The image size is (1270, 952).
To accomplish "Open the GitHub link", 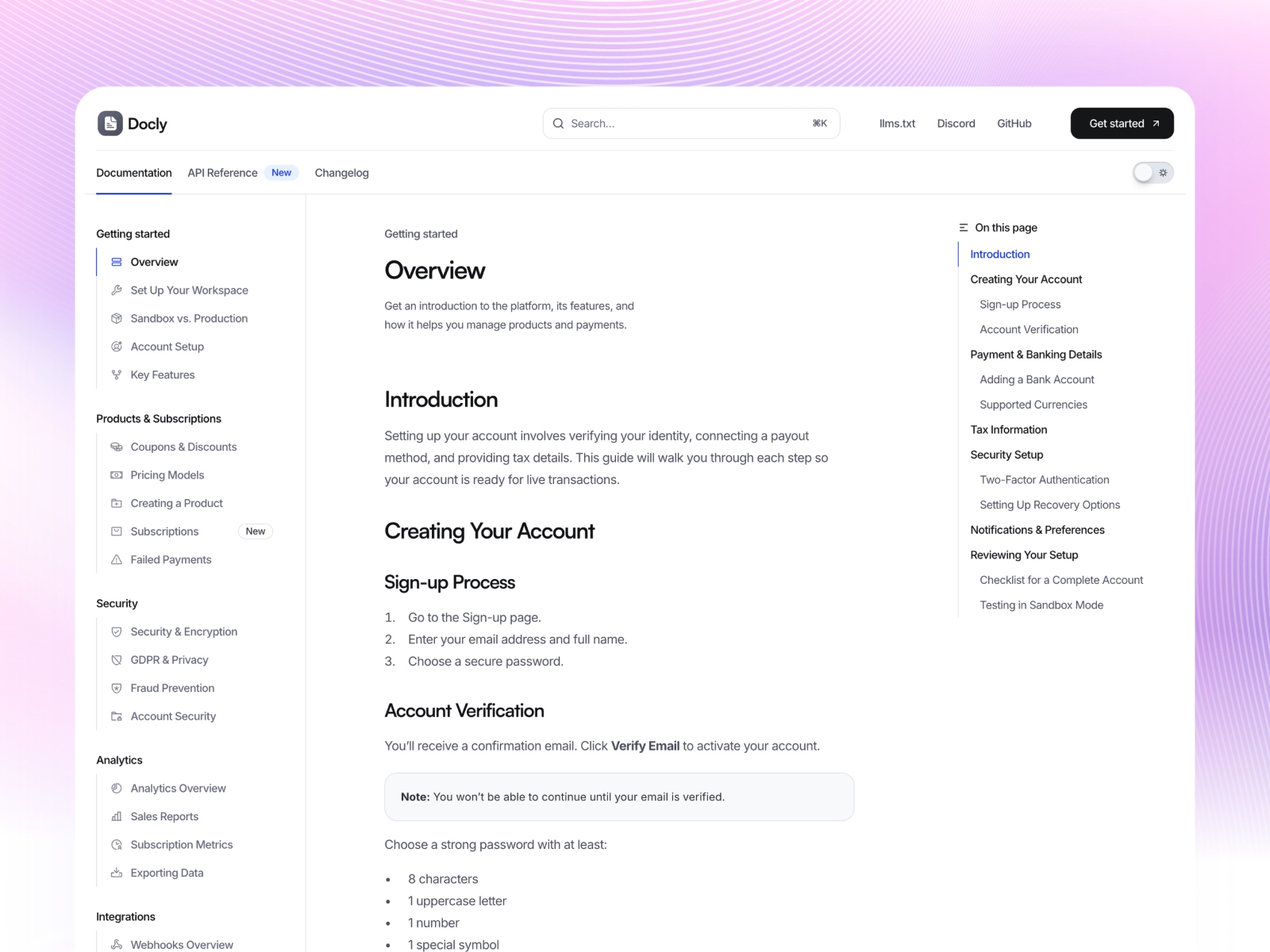I will point(1014,123).
